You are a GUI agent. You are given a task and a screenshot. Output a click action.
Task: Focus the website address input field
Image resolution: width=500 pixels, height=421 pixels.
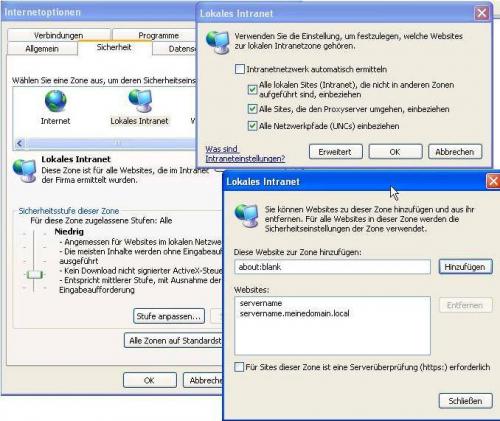click(332, 267)
